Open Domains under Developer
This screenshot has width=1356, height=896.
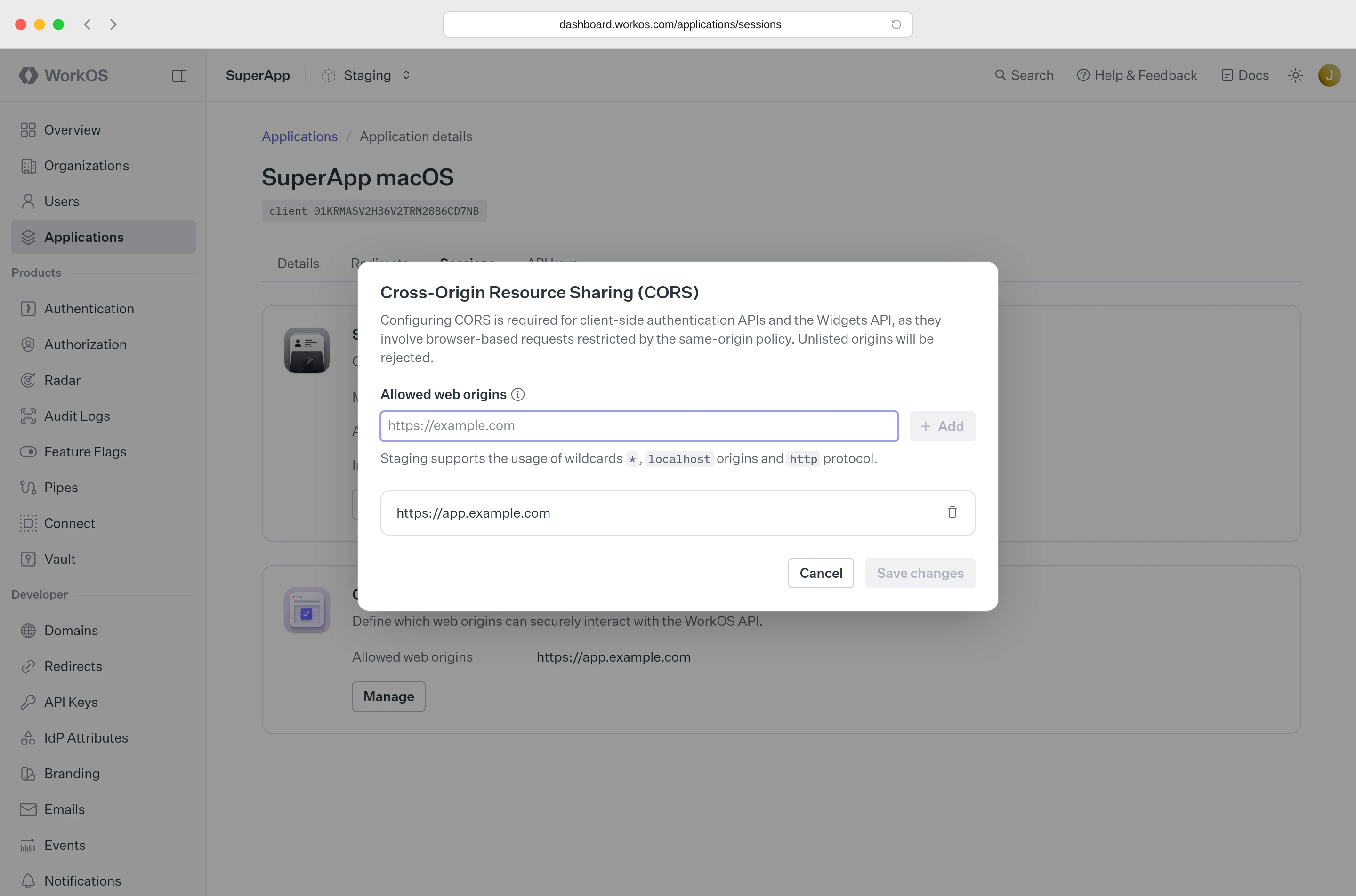tap(104, 630)
